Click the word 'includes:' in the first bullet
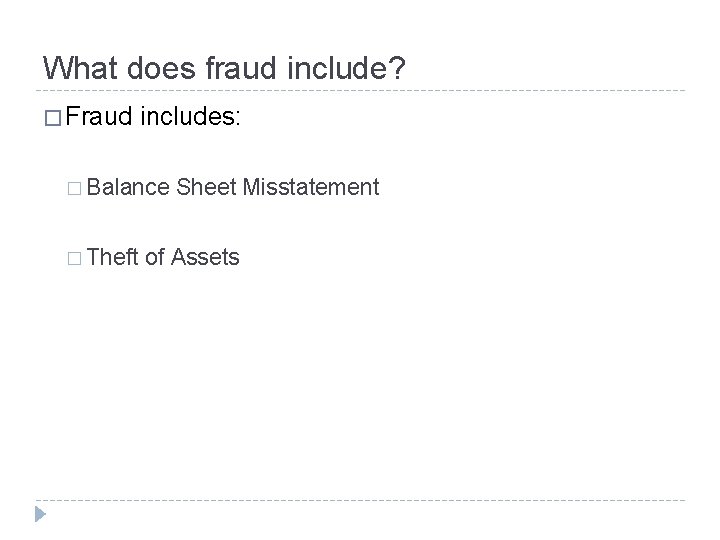The image size is (720, 540). coord(190,117)
